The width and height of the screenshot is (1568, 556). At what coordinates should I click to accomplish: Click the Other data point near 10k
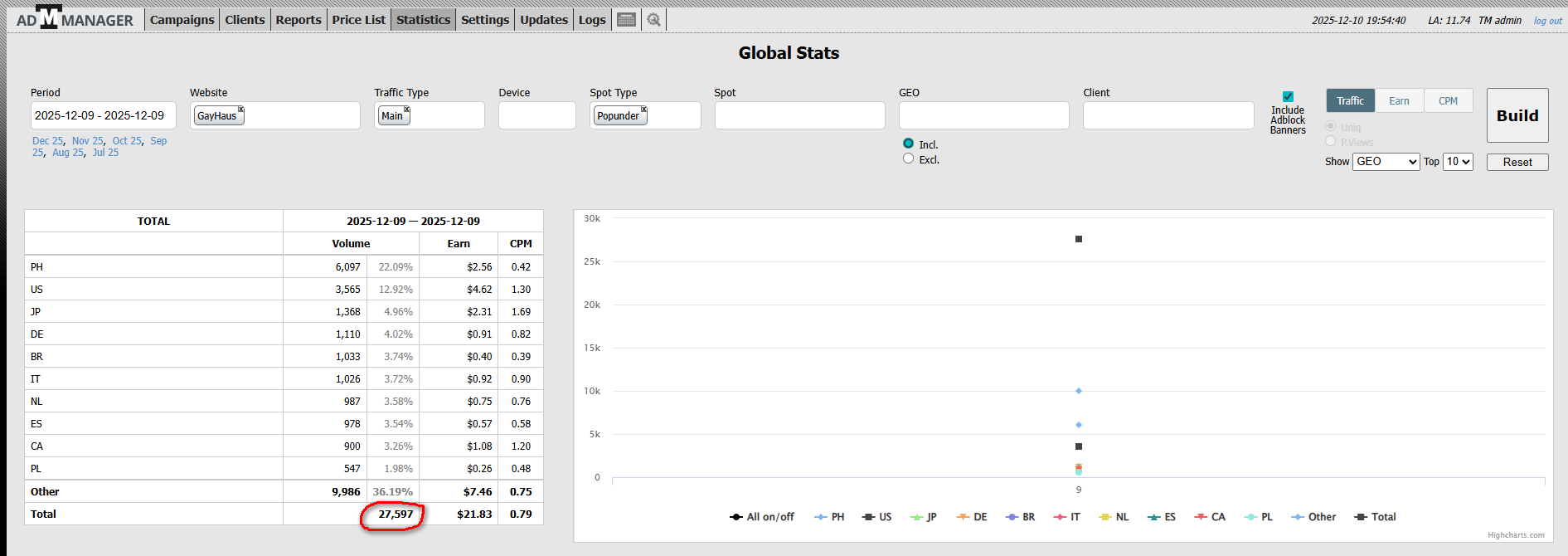click(x=1079, y=391)
